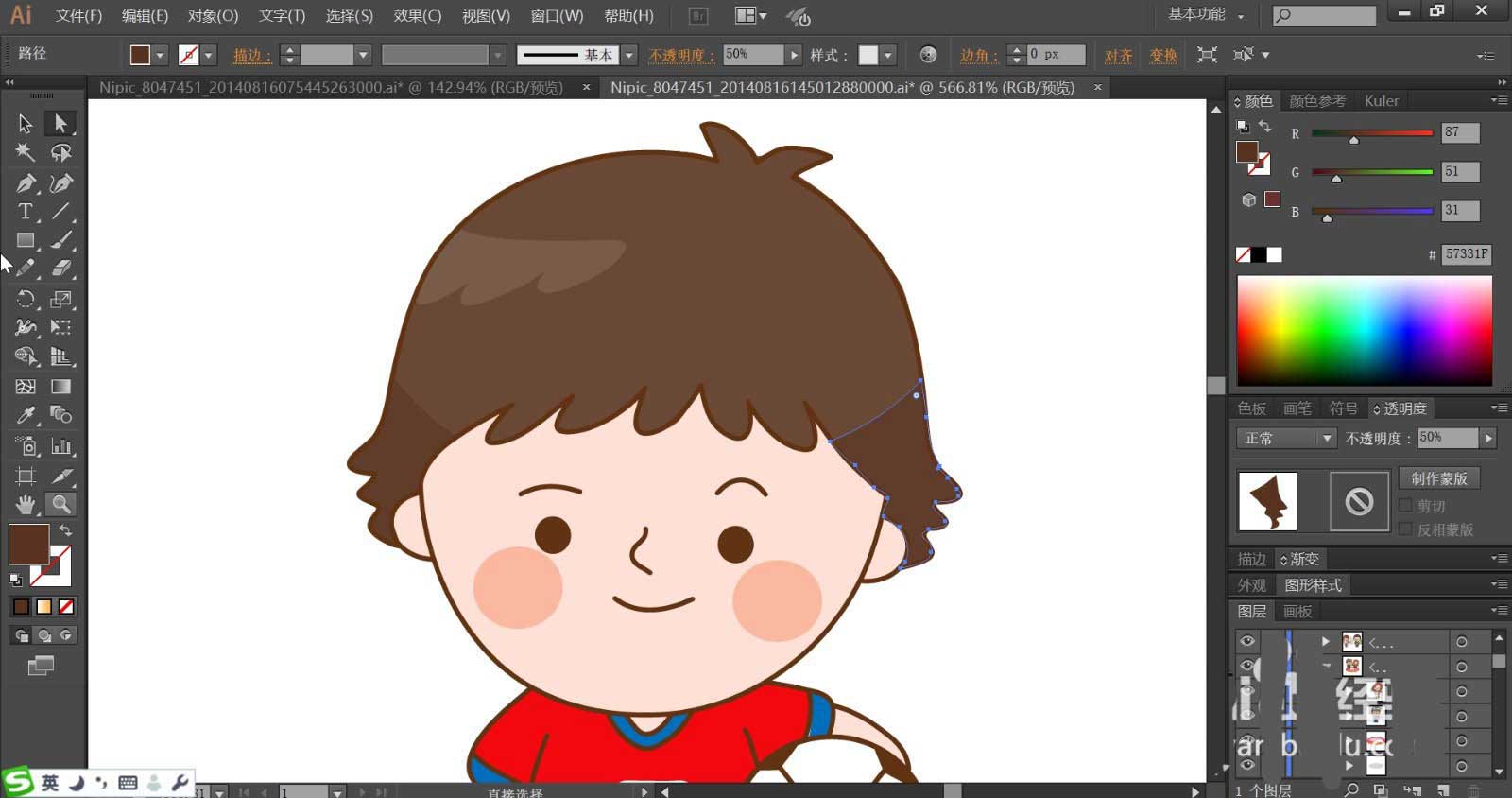Select the Type tool
This screenshot has width=1512, height=798.
click(26, 212)
